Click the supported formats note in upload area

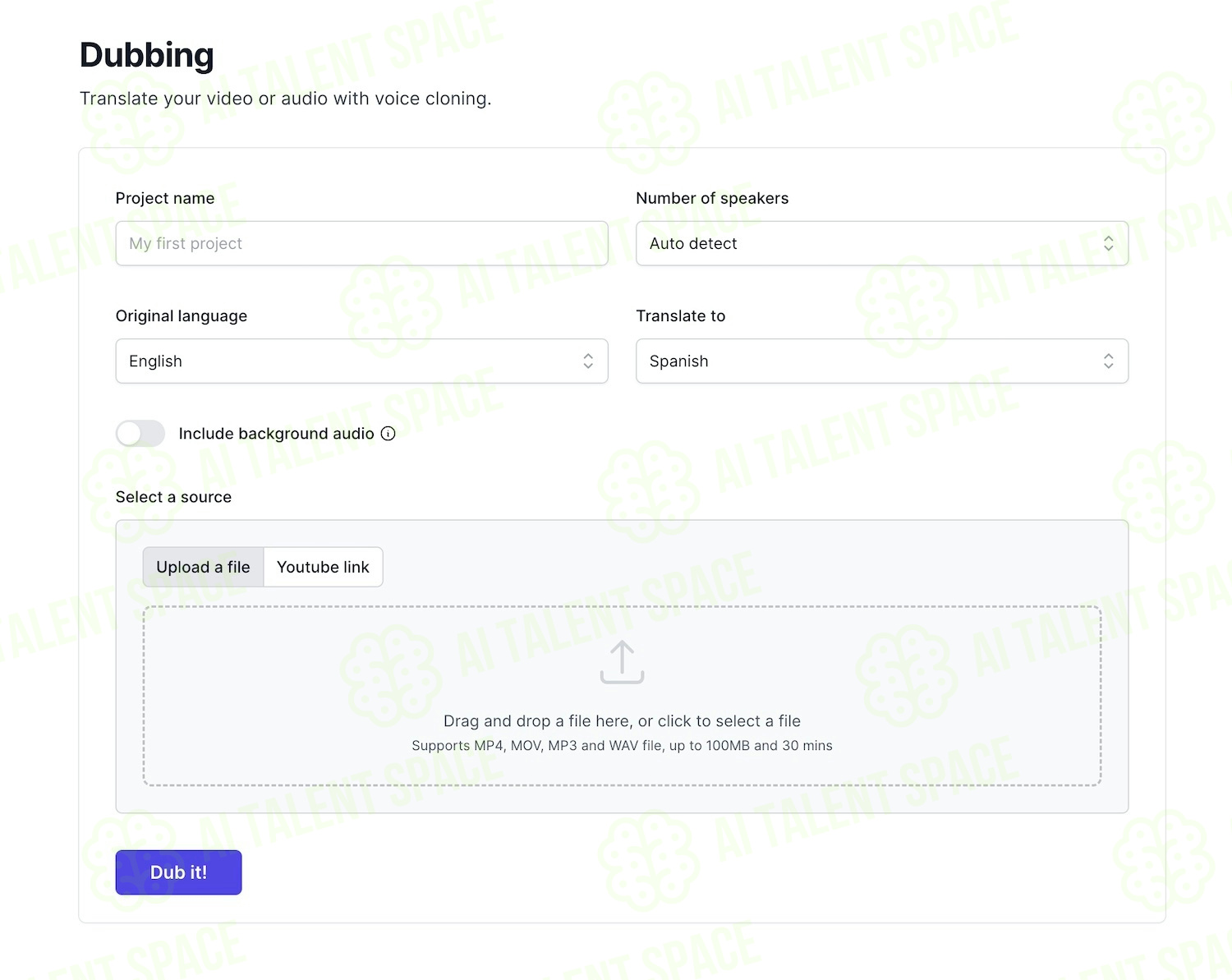622,746
